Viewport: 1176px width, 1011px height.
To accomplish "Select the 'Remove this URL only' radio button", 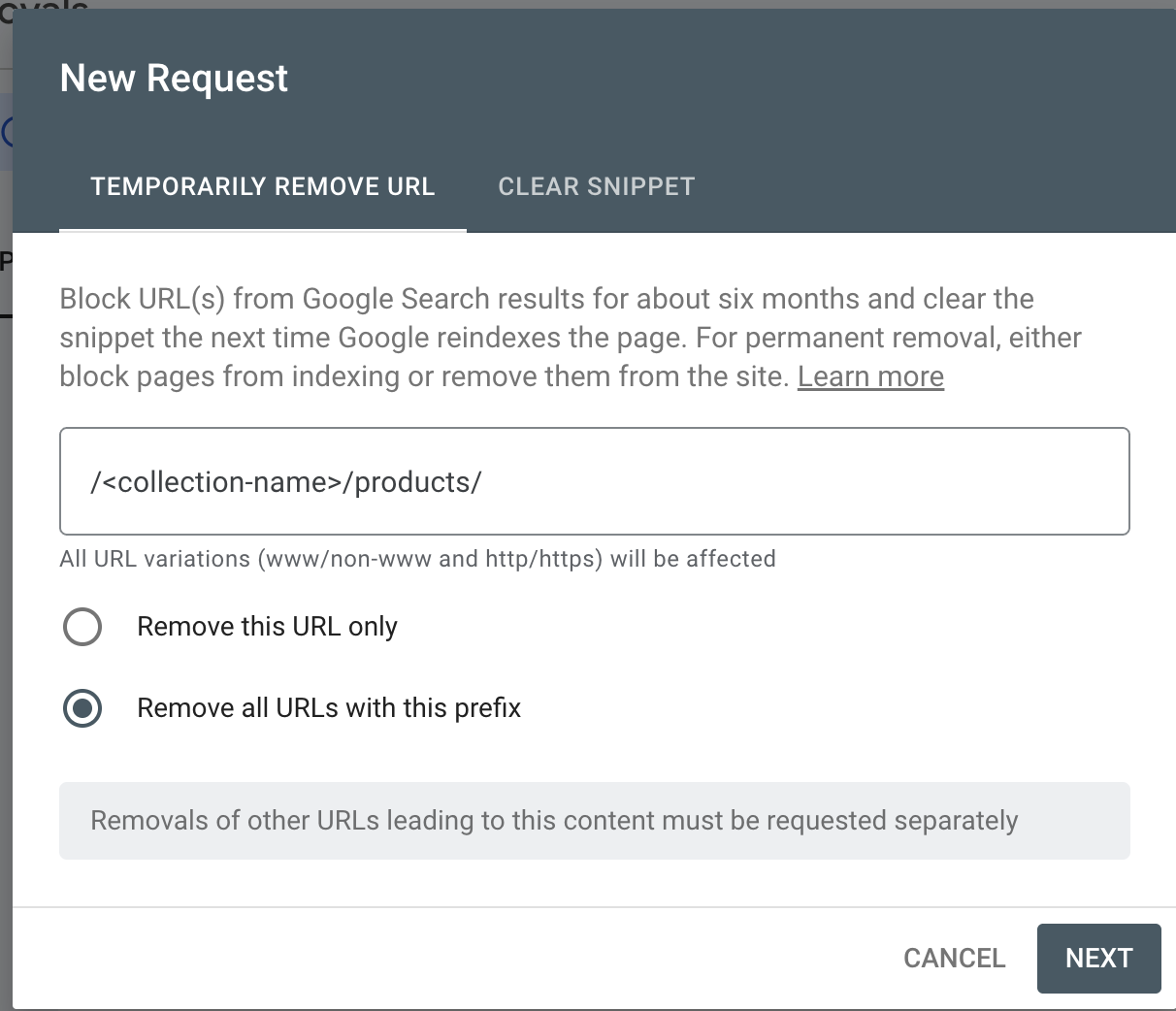I will [x=82, y=627].
